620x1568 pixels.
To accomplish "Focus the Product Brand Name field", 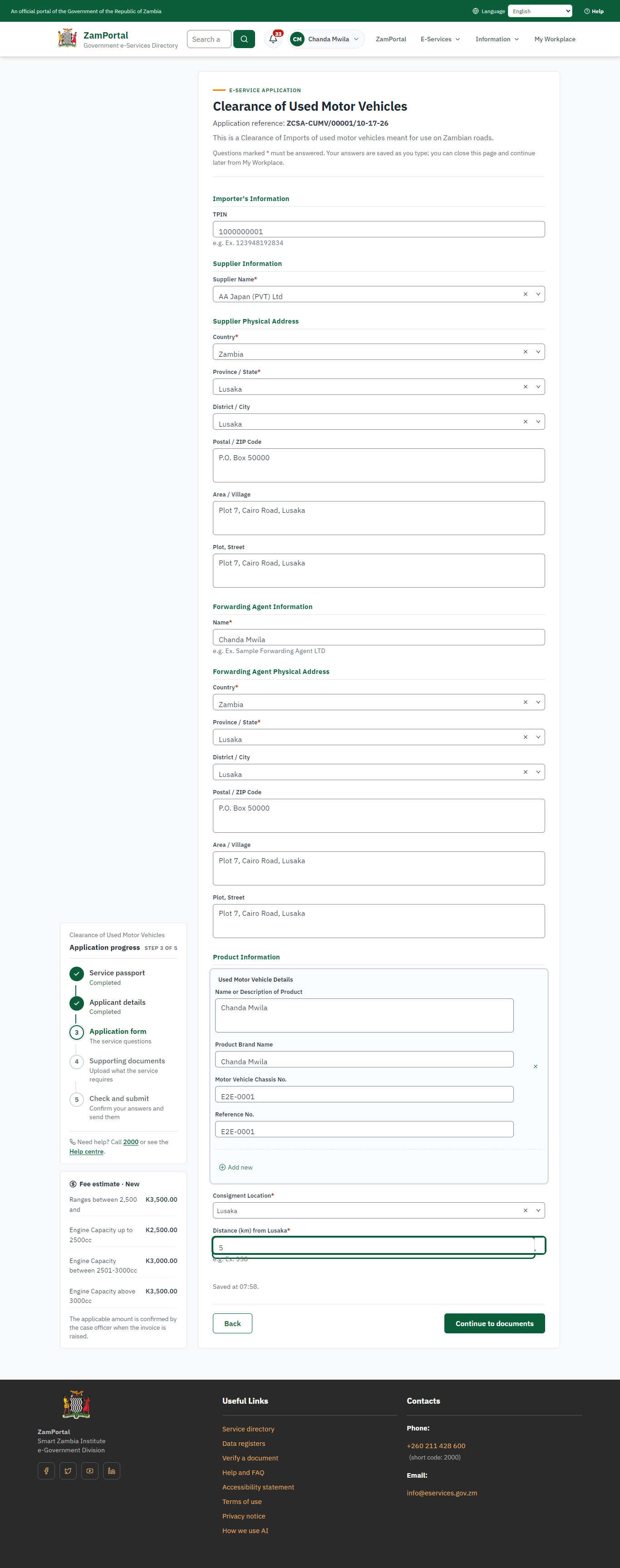I will click(364, 1059).
